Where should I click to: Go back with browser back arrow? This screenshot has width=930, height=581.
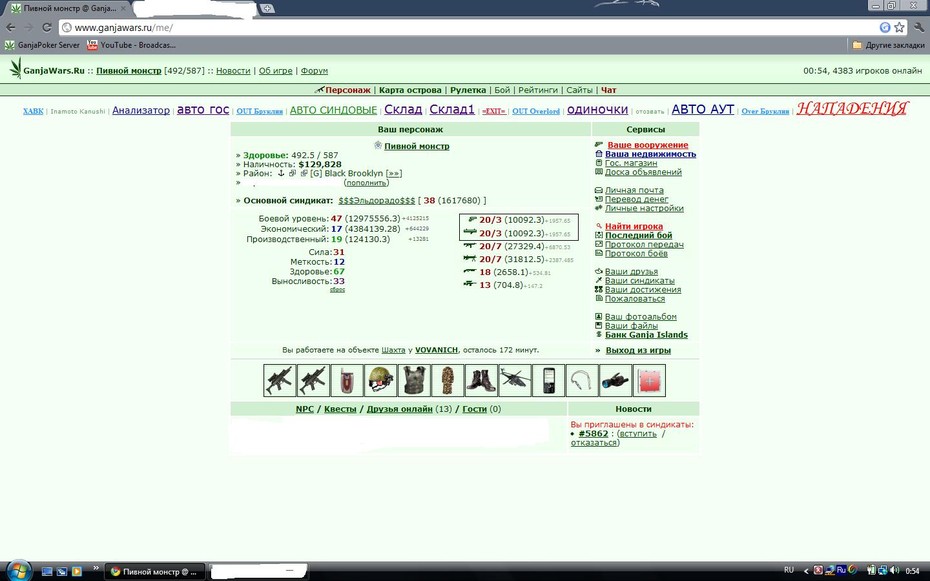click(11, 27)
